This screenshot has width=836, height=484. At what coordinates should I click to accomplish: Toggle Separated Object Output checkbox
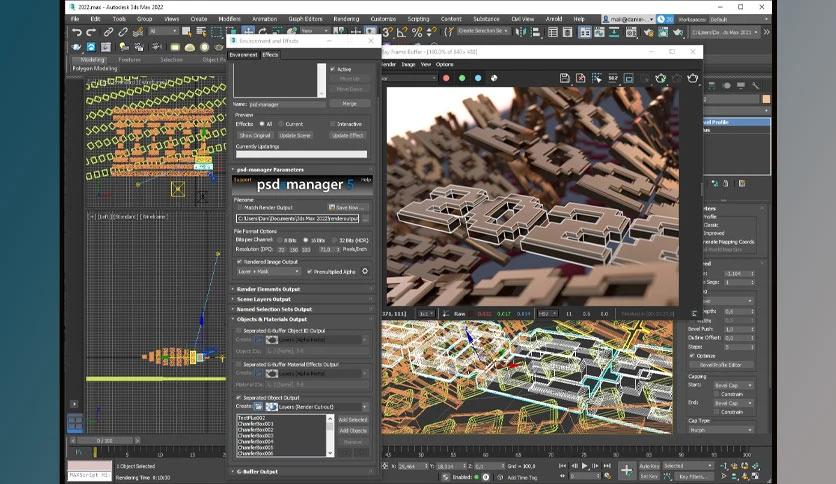tap(239, 398)
